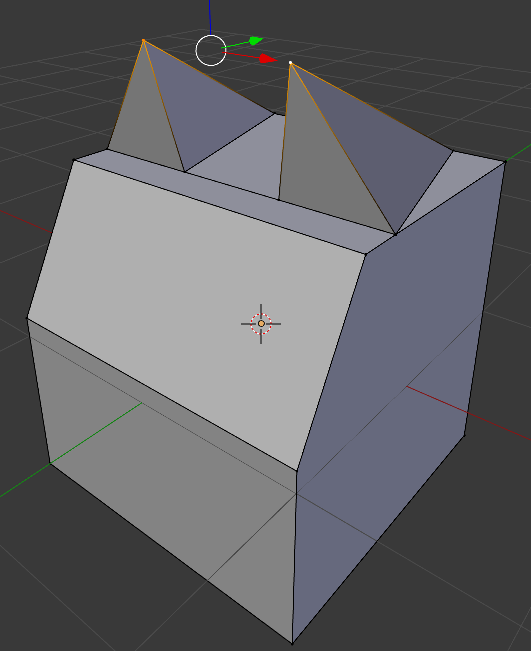Click the white circle of the transform gizmo
The height and width of the screenshot is (651, 531).
pos(211,51)
